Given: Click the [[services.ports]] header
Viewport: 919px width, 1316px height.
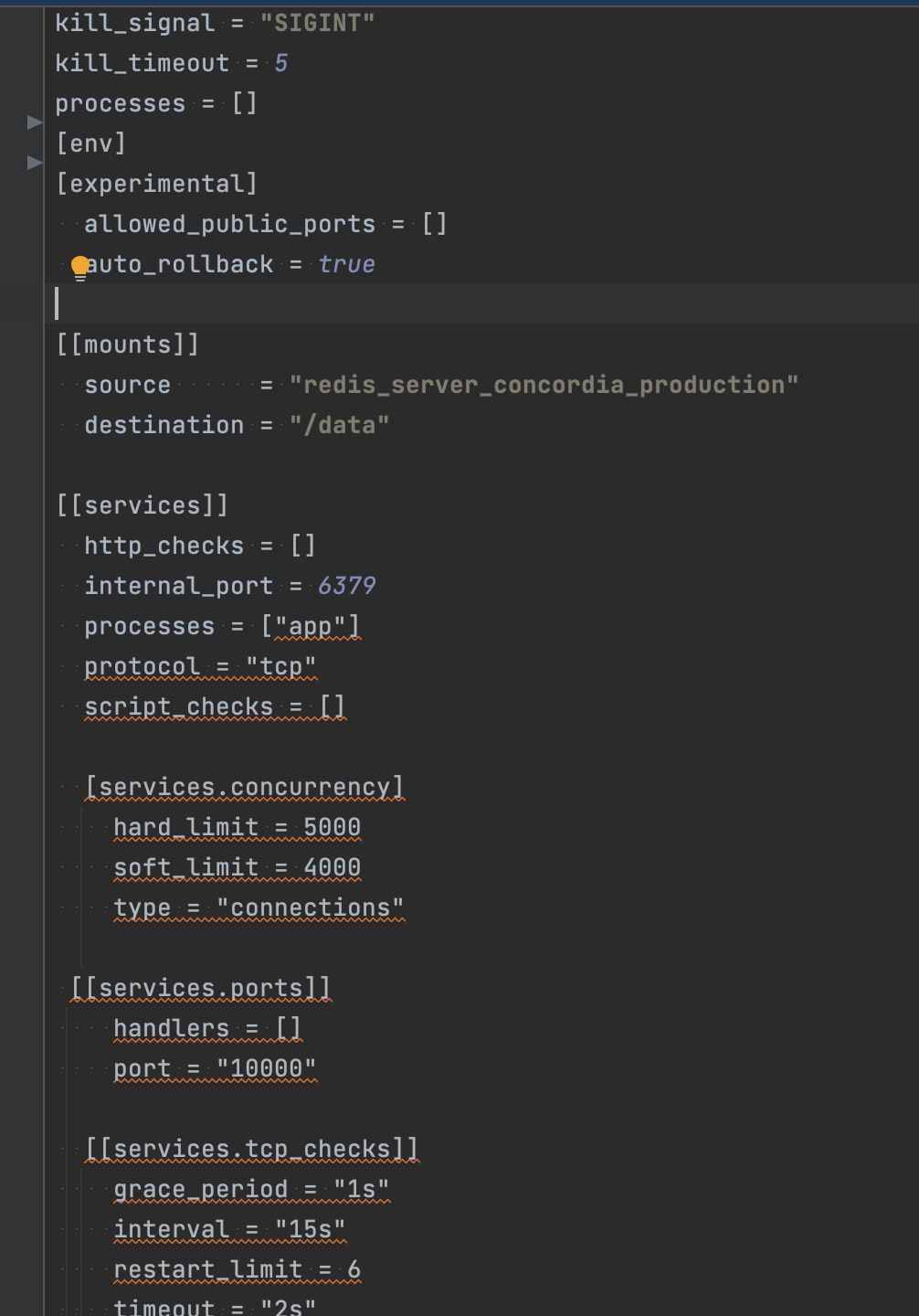Looking at the screenshot, I should click(x=201, y=988).
